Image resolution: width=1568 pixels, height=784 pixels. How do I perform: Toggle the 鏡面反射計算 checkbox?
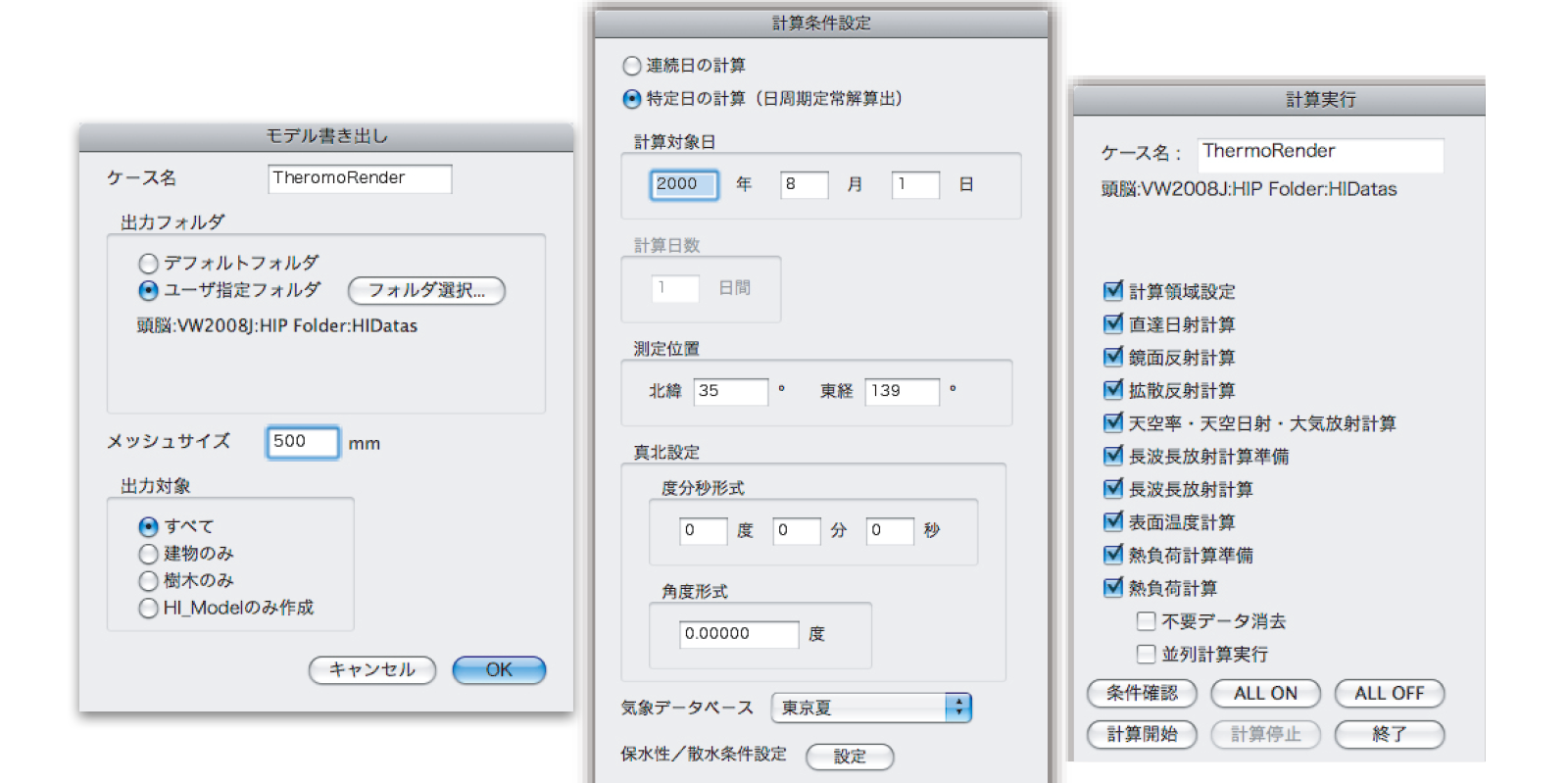pos(1113,357)
